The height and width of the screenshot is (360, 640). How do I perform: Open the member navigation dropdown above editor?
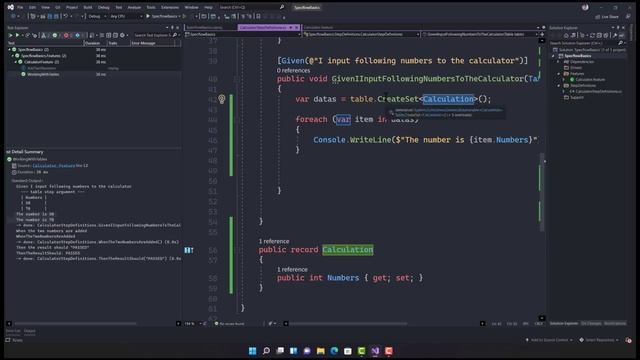[480, 34]
